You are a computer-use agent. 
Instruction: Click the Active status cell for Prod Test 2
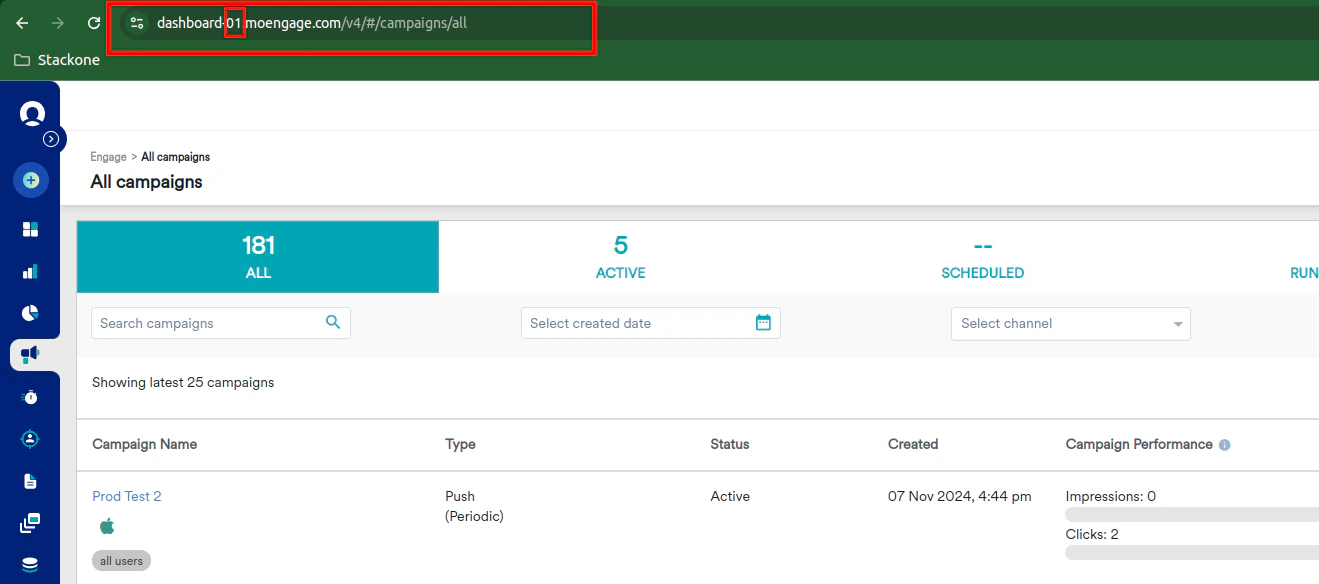coord(730,496)
